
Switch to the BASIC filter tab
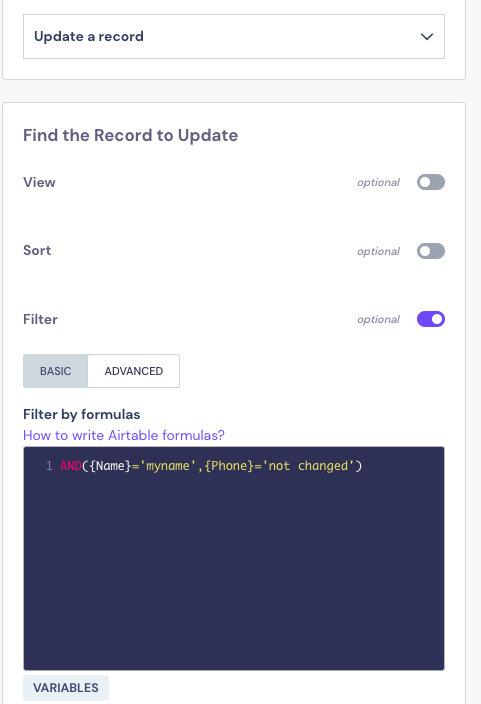coord(56,371)
